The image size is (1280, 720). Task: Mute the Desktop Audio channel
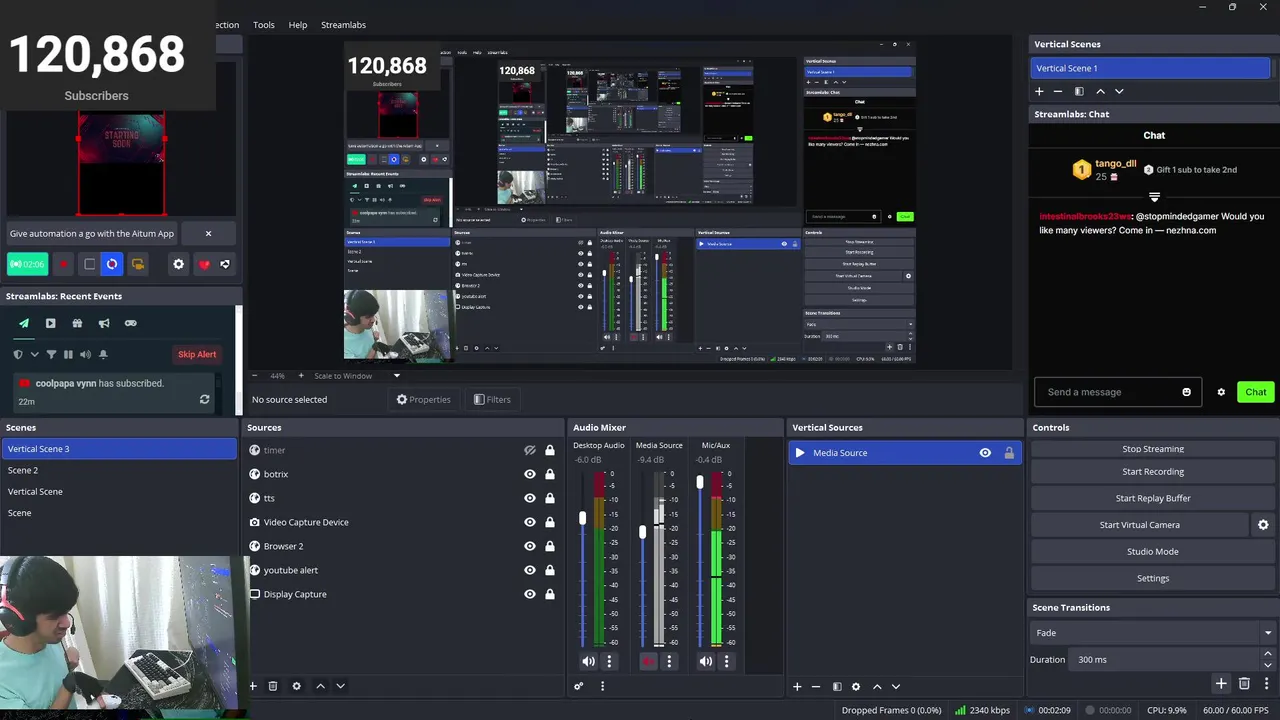pos(588,661)
